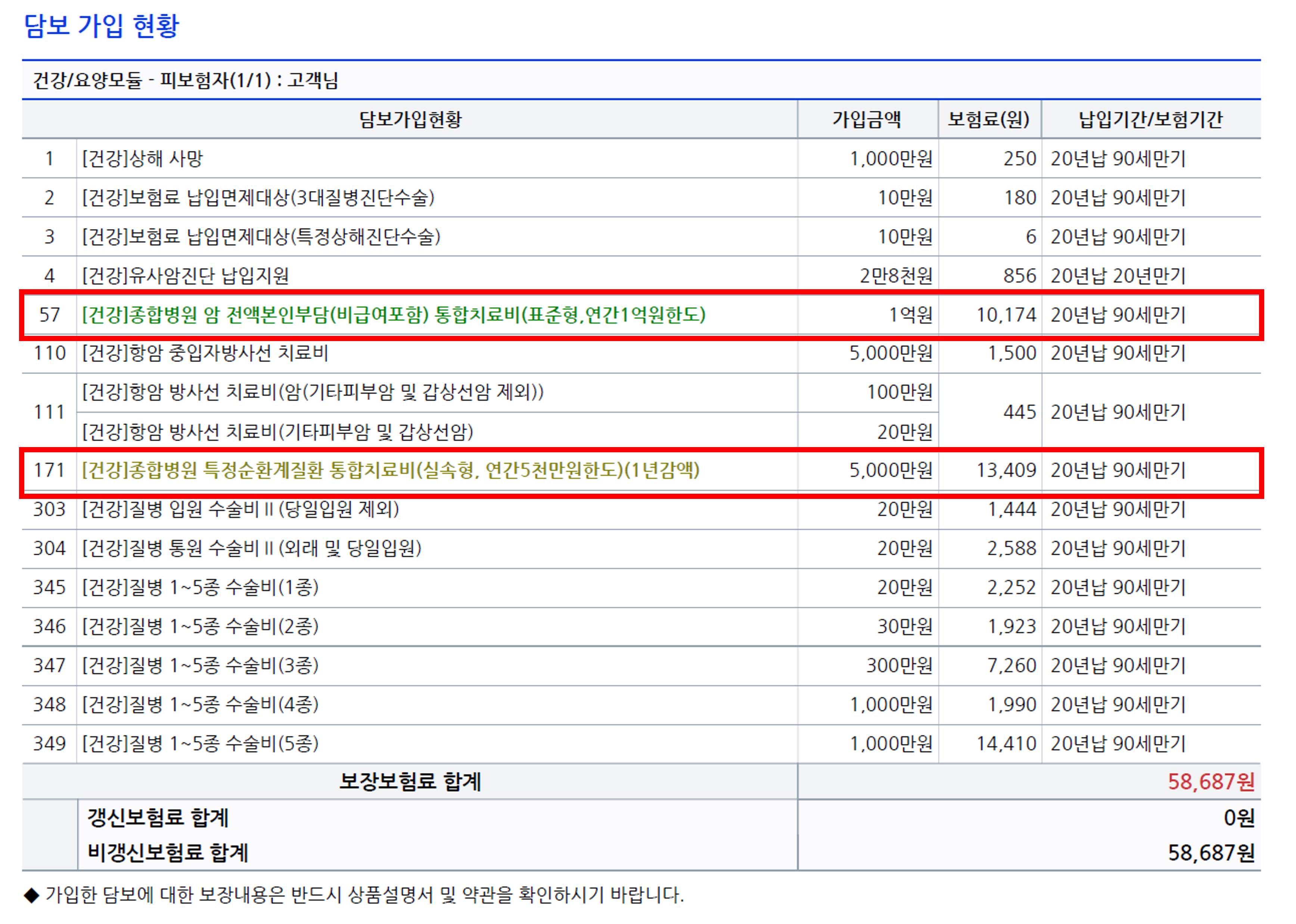Viewport: 1296px width, 924px height.
Task: Click the footnote about 상품설명서 및 약관
Action: click(x=354, y=895)
